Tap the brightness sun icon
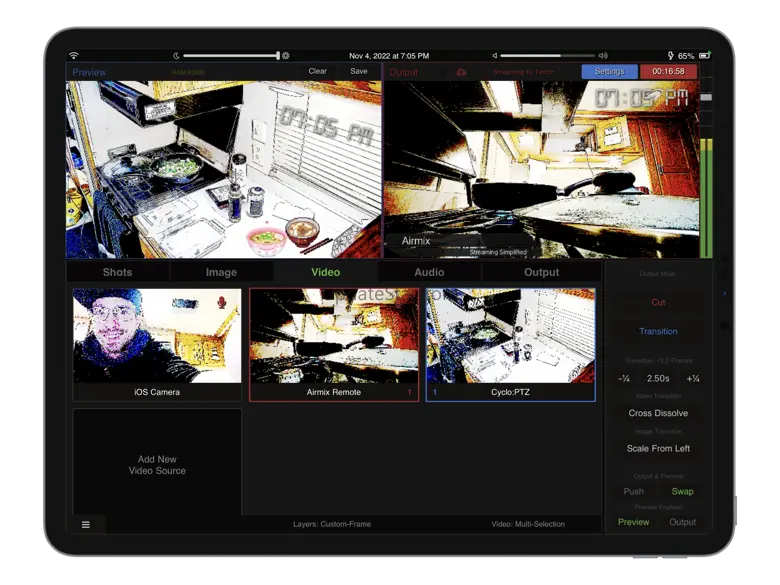The image size is (780, 585). [286, 56]
